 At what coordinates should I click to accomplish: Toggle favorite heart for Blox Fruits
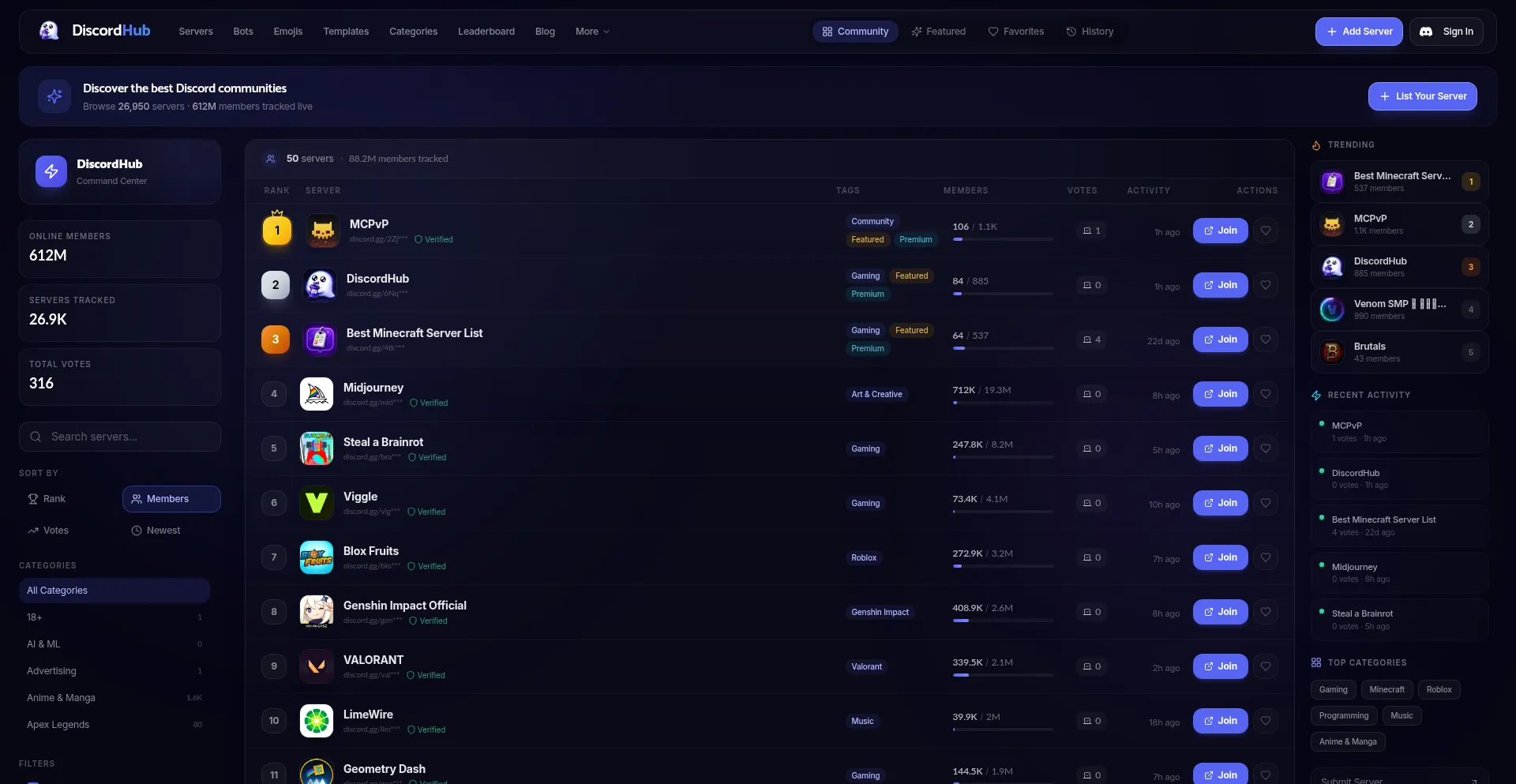click(1266, 557)
